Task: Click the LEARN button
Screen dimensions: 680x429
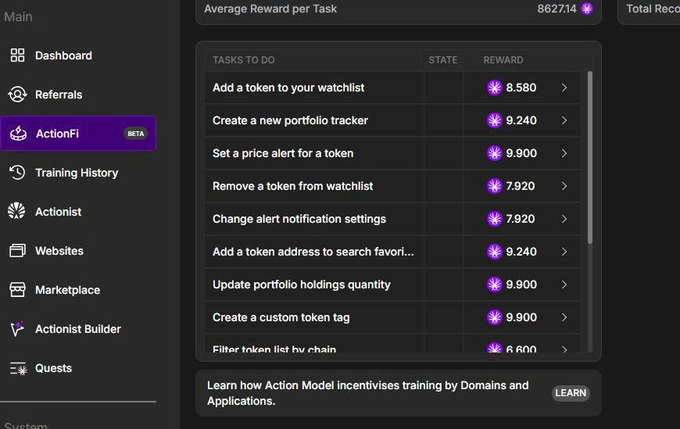Action: [x=570, y=393]
